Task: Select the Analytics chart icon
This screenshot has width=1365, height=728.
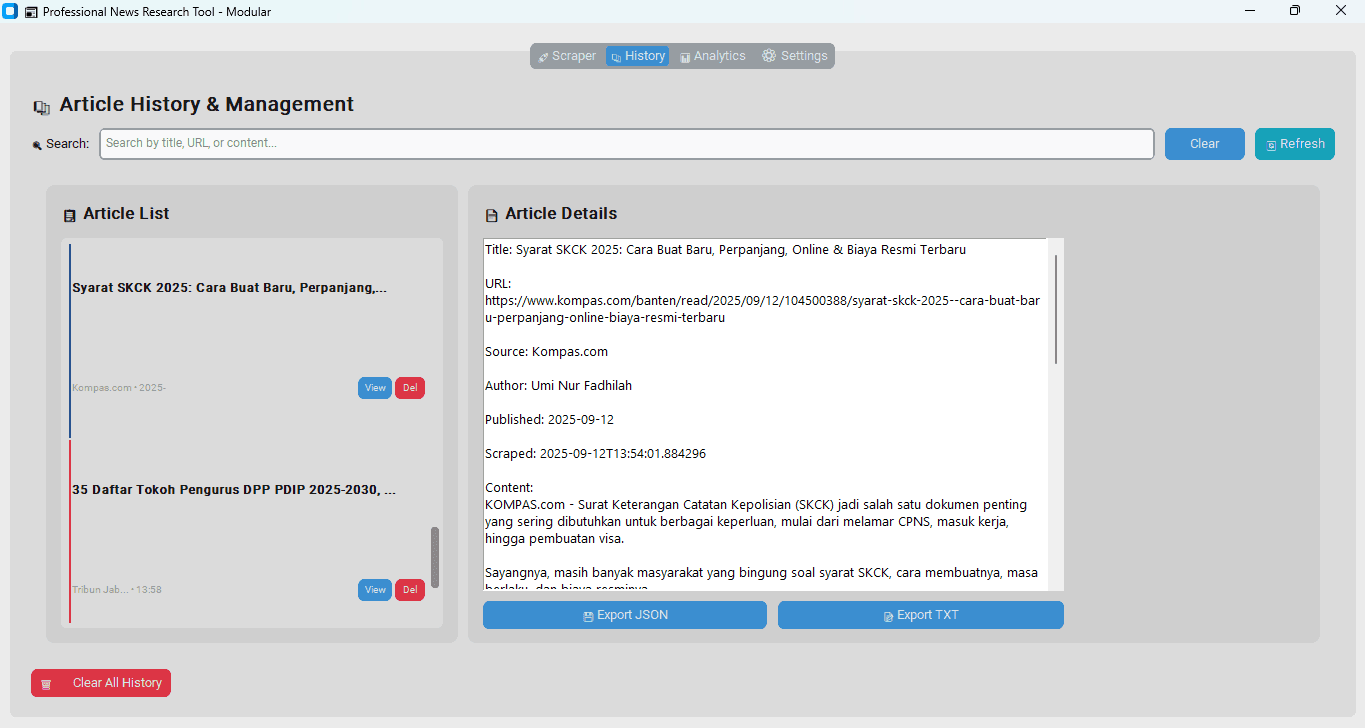Action: (685, 55)
